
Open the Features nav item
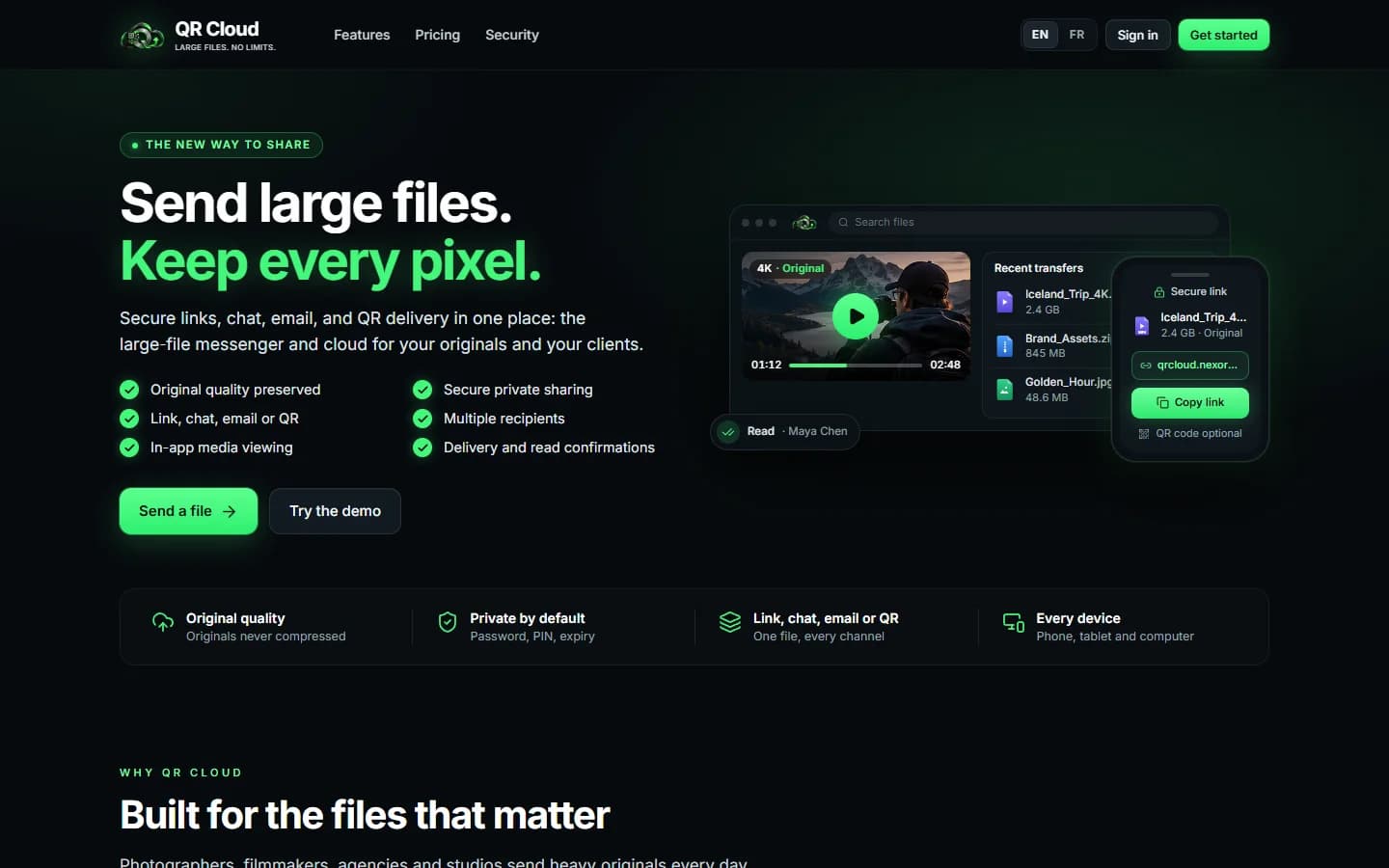362,35
